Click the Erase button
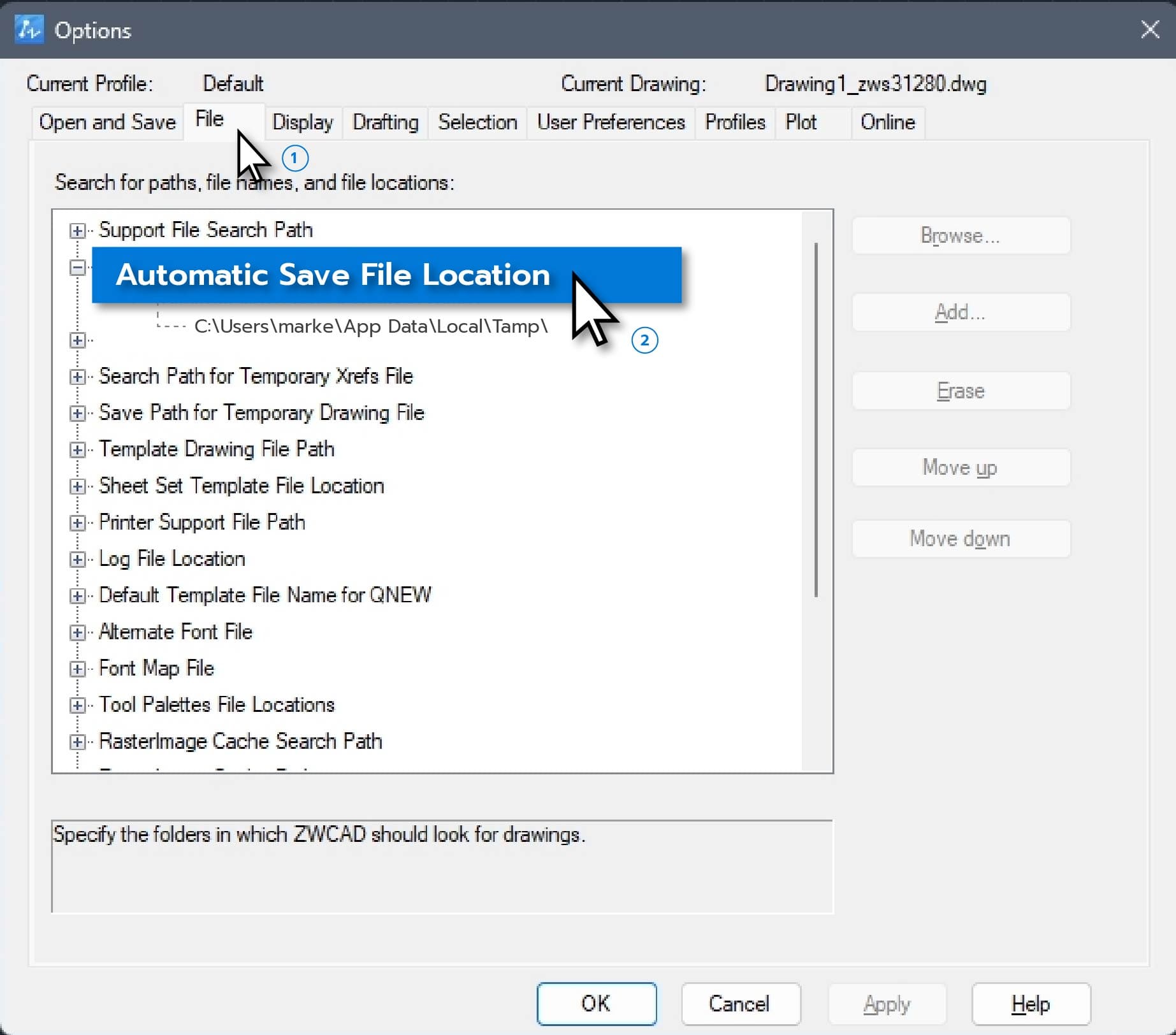 click(961, 391)
